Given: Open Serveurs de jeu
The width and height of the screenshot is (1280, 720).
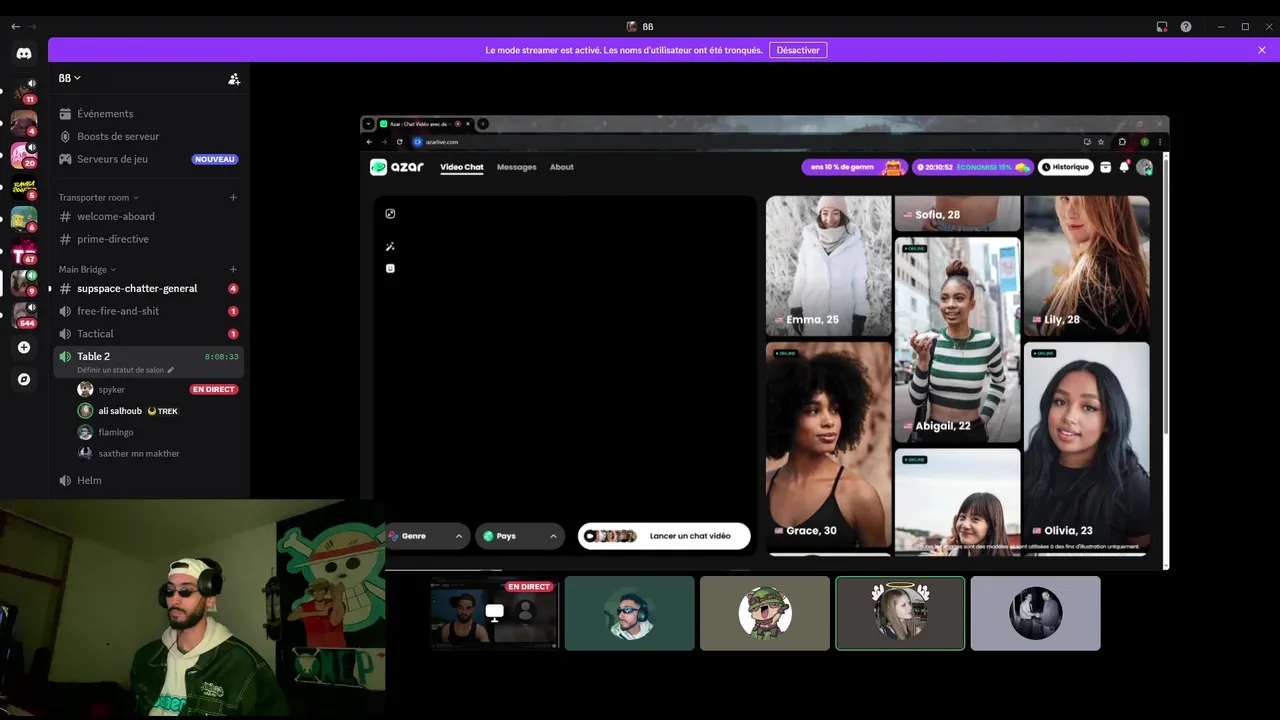Looking at the screenshot, I should (x=149, y=159).
